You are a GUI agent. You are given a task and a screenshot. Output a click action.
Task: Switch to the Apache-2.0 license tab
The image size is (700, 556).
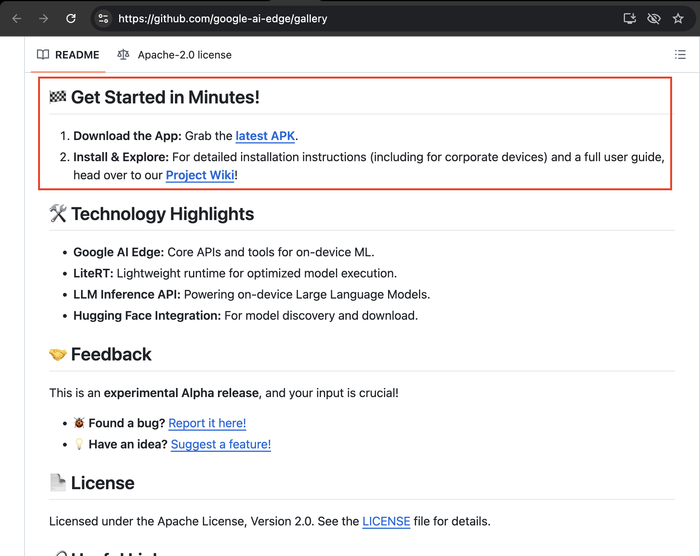[x=184, y=55]
